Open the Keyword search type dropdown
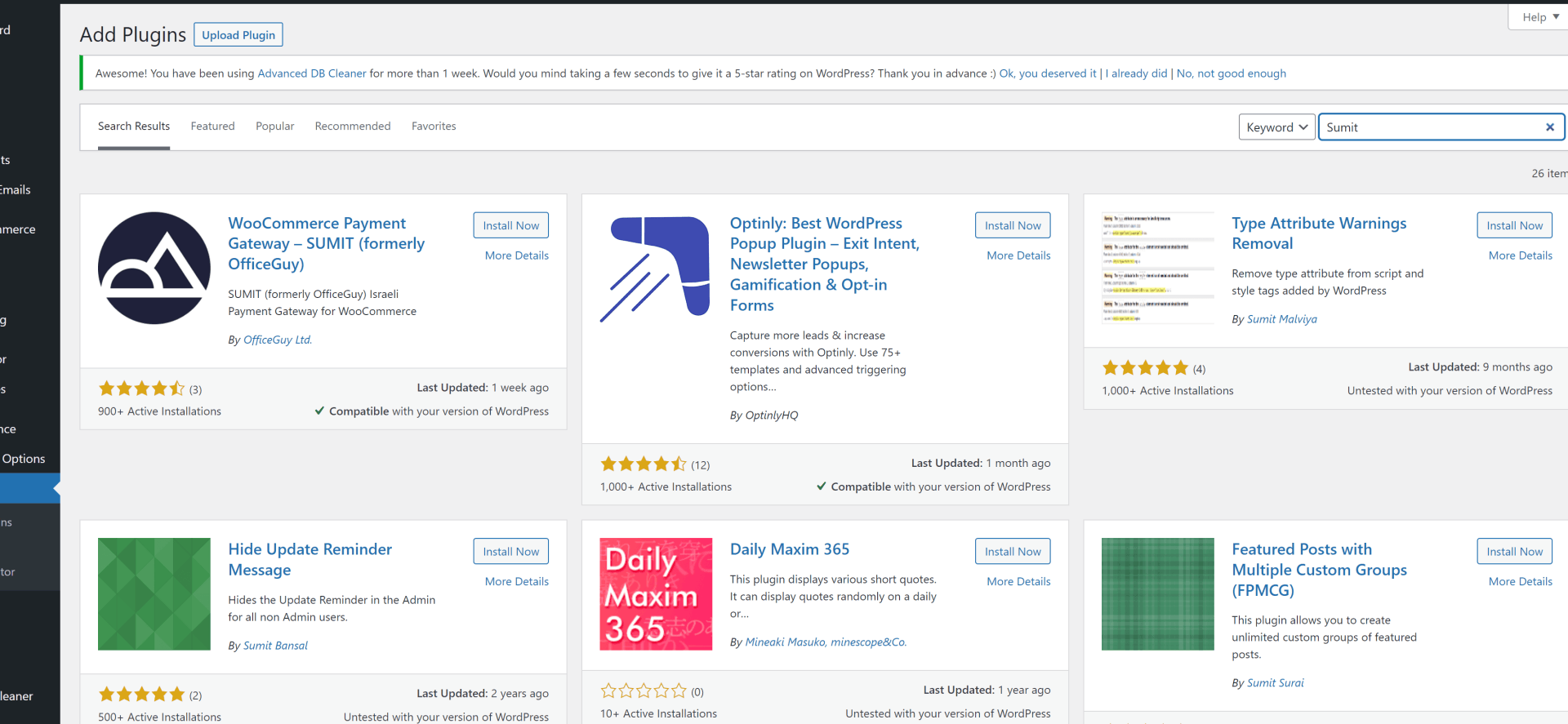This screenshot has width=1568, height=724. click(x=1277, y=127)
